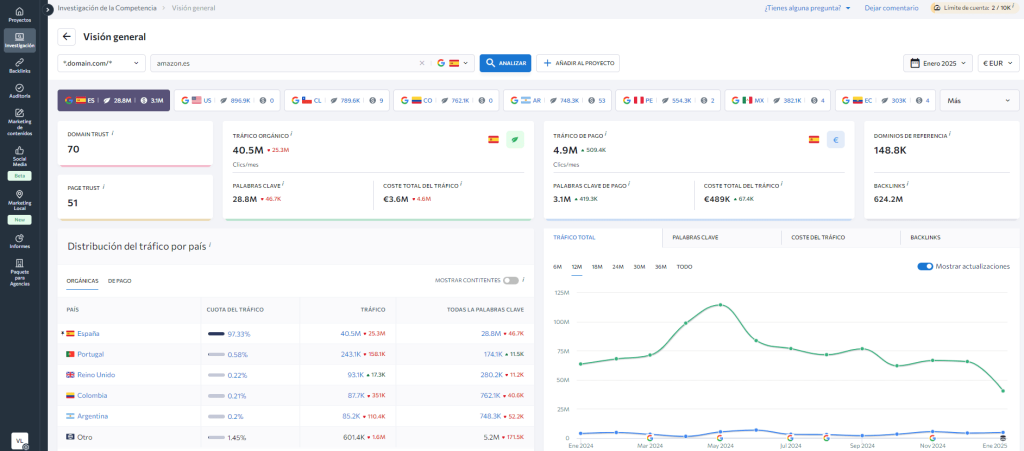
Task: Select 18M chart range
Action: coord(597,267)
